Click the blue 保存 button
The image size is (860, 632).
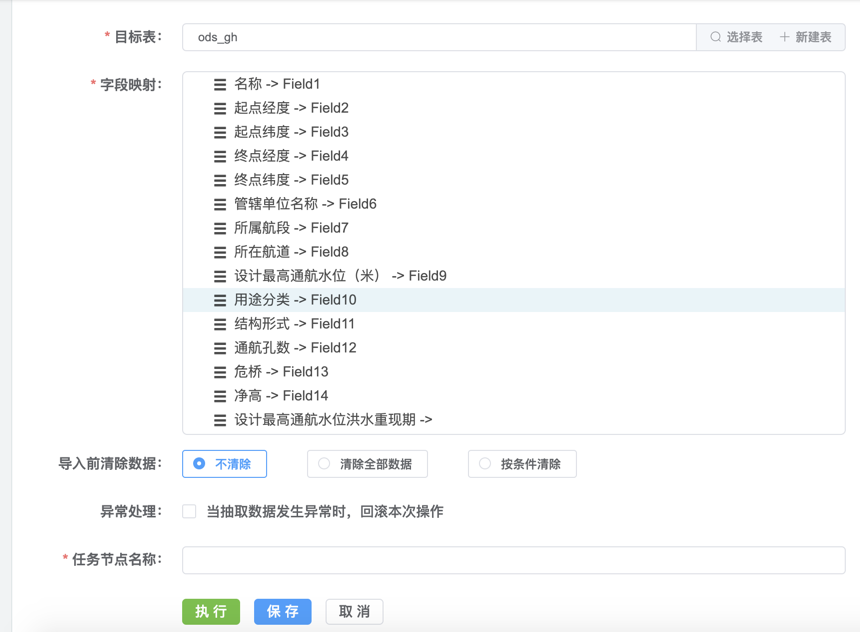283,612
